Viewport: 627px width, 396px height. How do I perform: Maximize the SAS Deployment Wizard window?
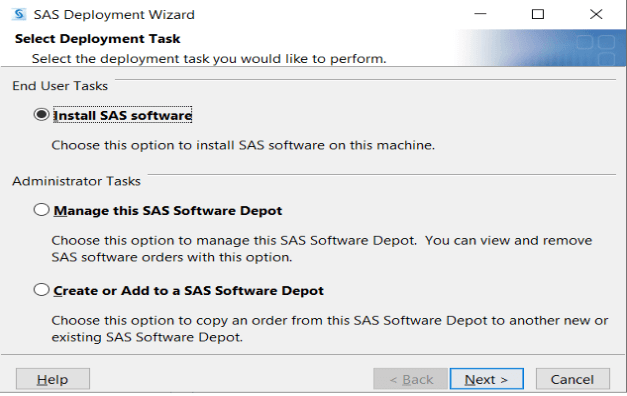538,14
